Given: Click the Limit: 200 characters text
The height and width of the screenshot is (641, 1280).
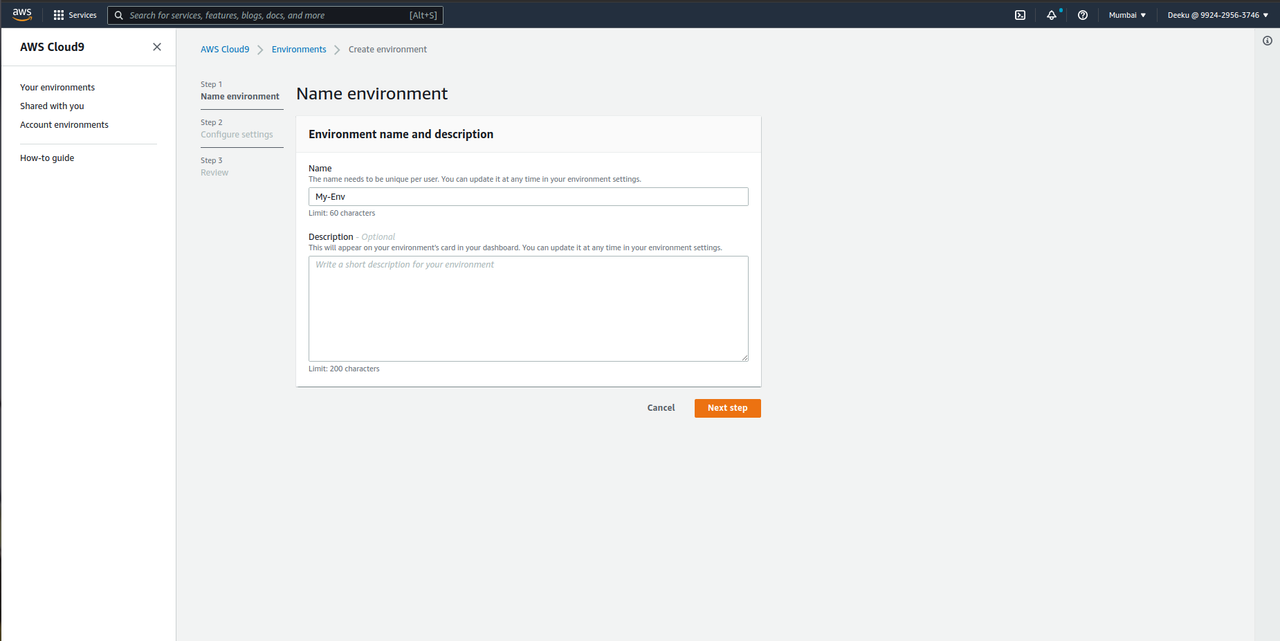Looking at the screenshot, I should click(x=344, y=369).
